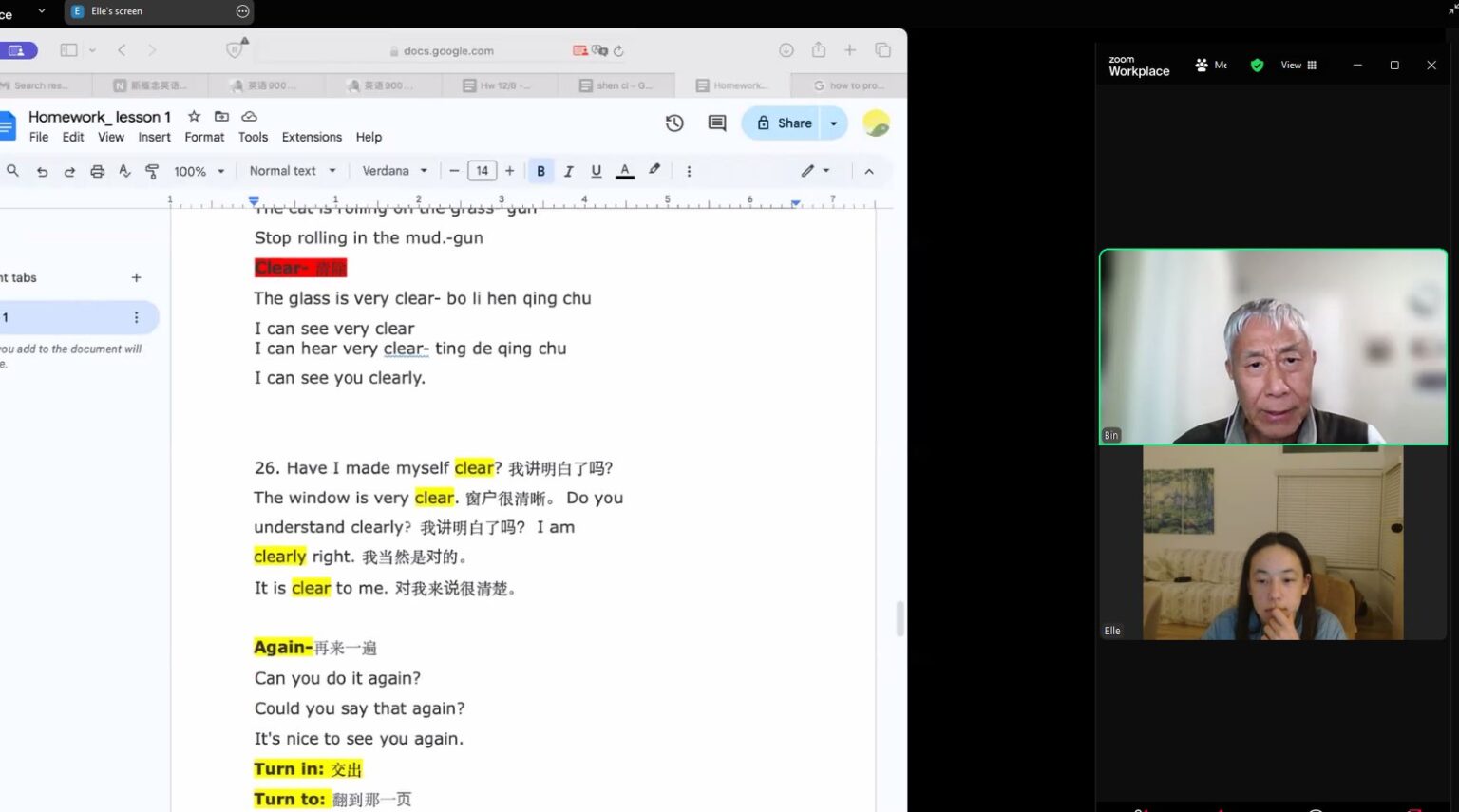The height and width of the screenshot is (812, 1459).
Task: Switch to the shen cl browser tab
Action: pos(616,85)
